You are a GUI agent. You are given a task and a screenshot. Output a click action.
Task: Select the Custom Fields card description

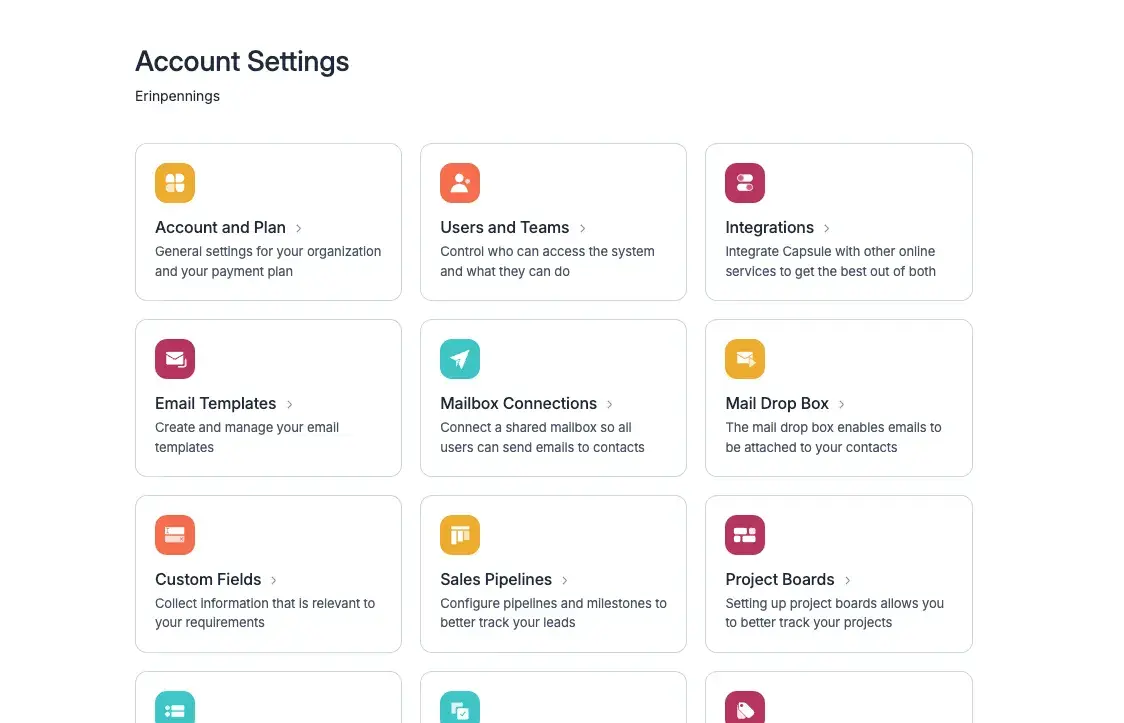[x=265, y=613]
